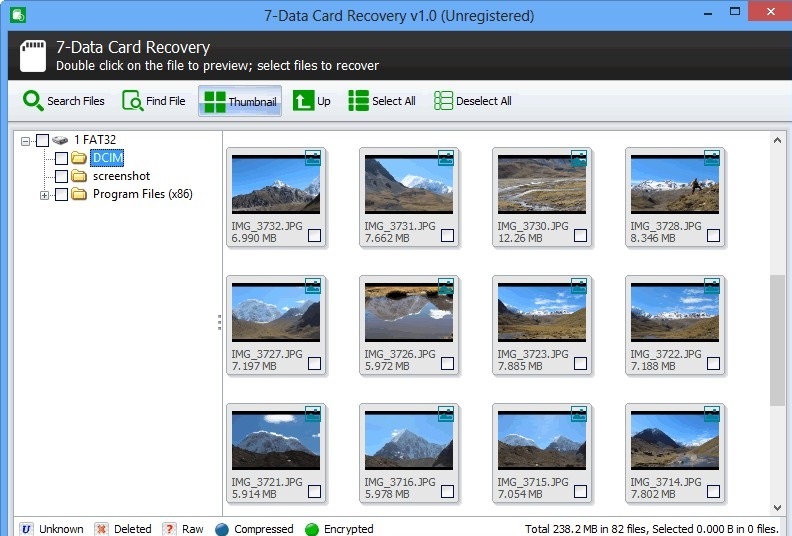Click the total files status text
The width and height of the screenshot is (792, 536).
point(651,529)
